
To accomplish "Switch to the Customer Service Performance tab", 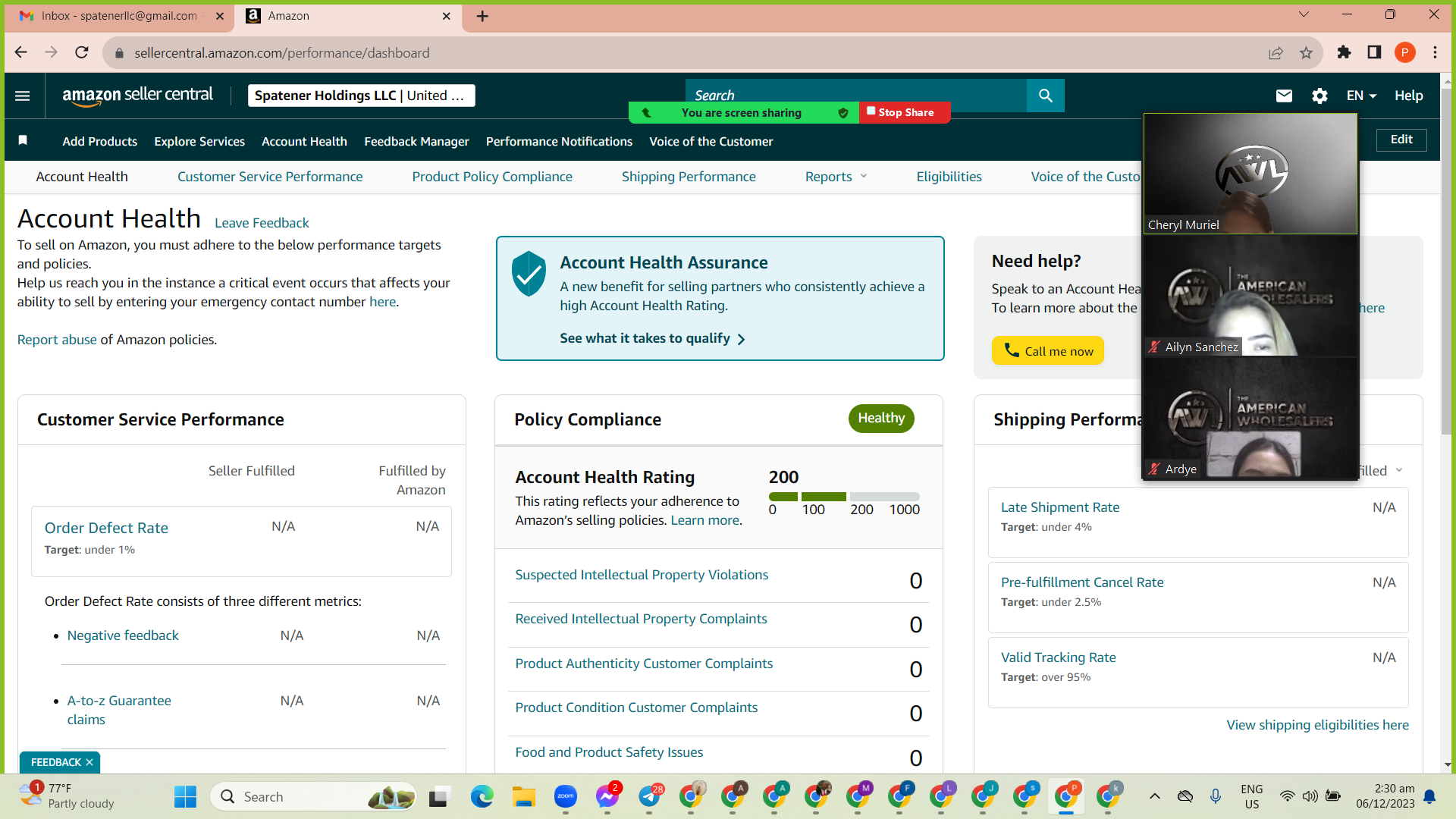I will (270, 177).
